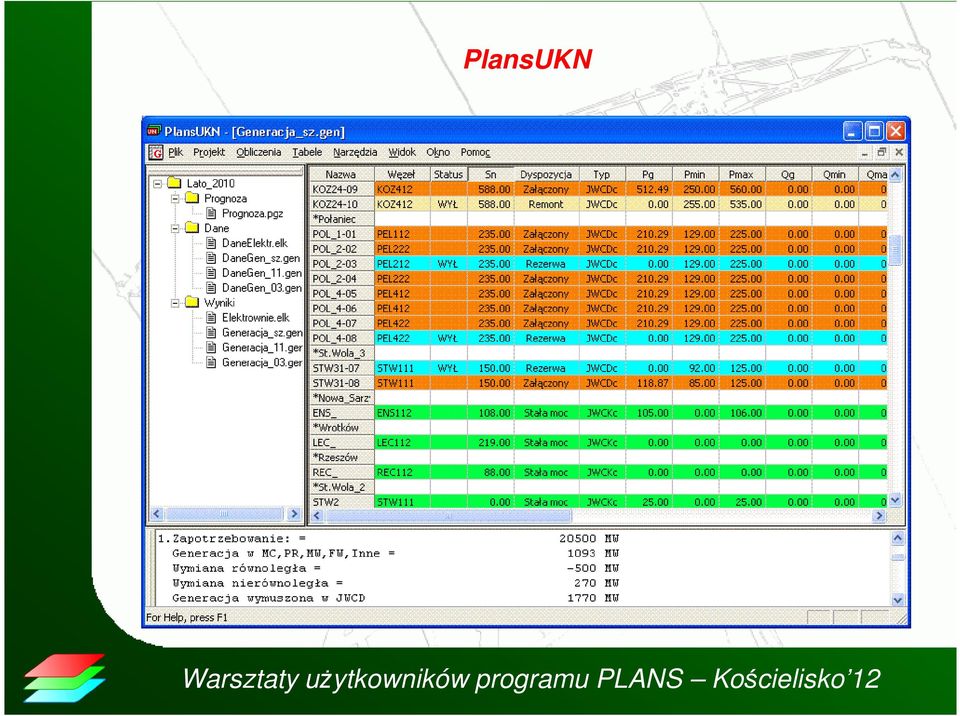Click tree panel scrollbar left arrow
The width and height of the screenshot is (960, 716).
point(156,514)
